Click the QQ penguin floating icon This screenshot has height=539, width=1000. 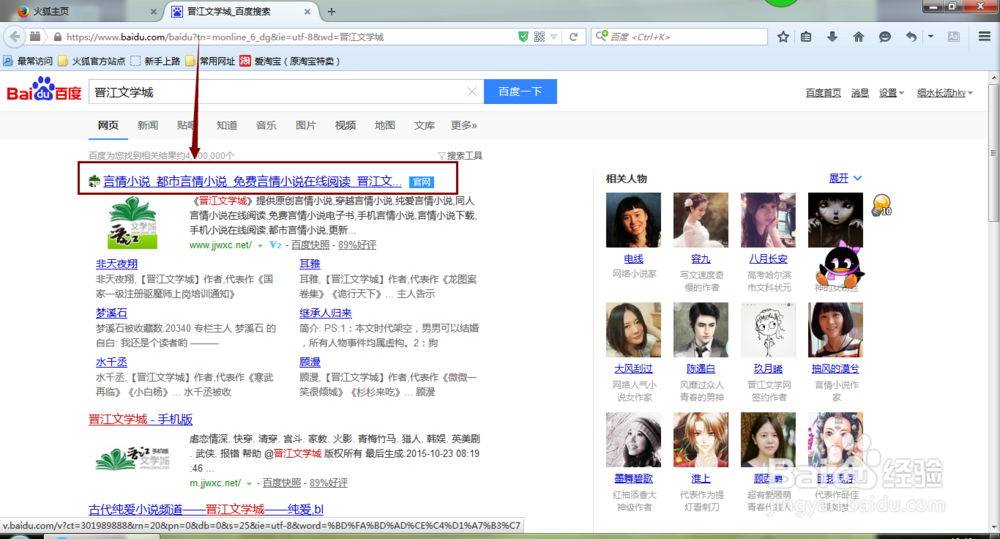point(840,267)
